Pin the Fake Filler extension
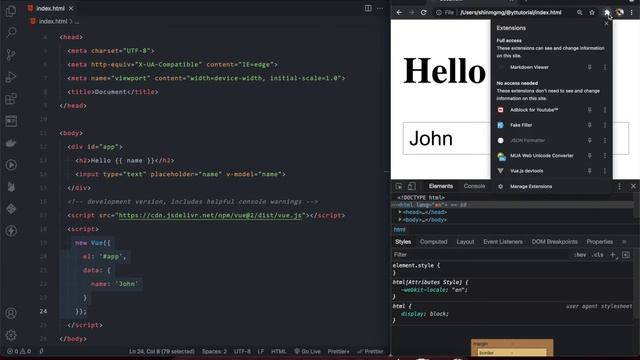Viewport: 640px width, 360px height. pyautogui.click(x=589, y=125)
